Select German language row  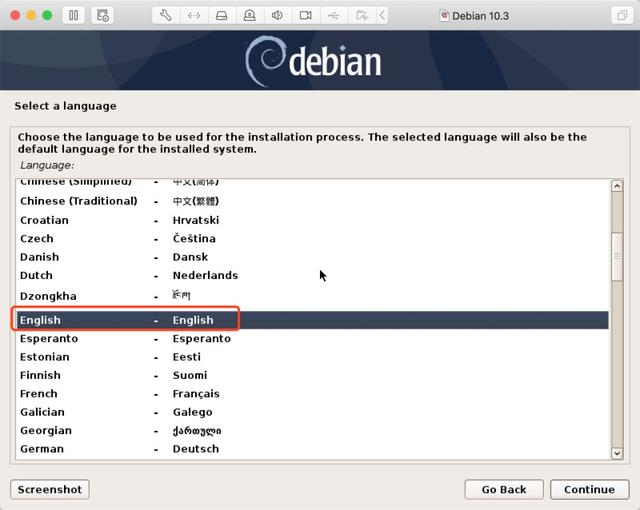click(312, 448)
